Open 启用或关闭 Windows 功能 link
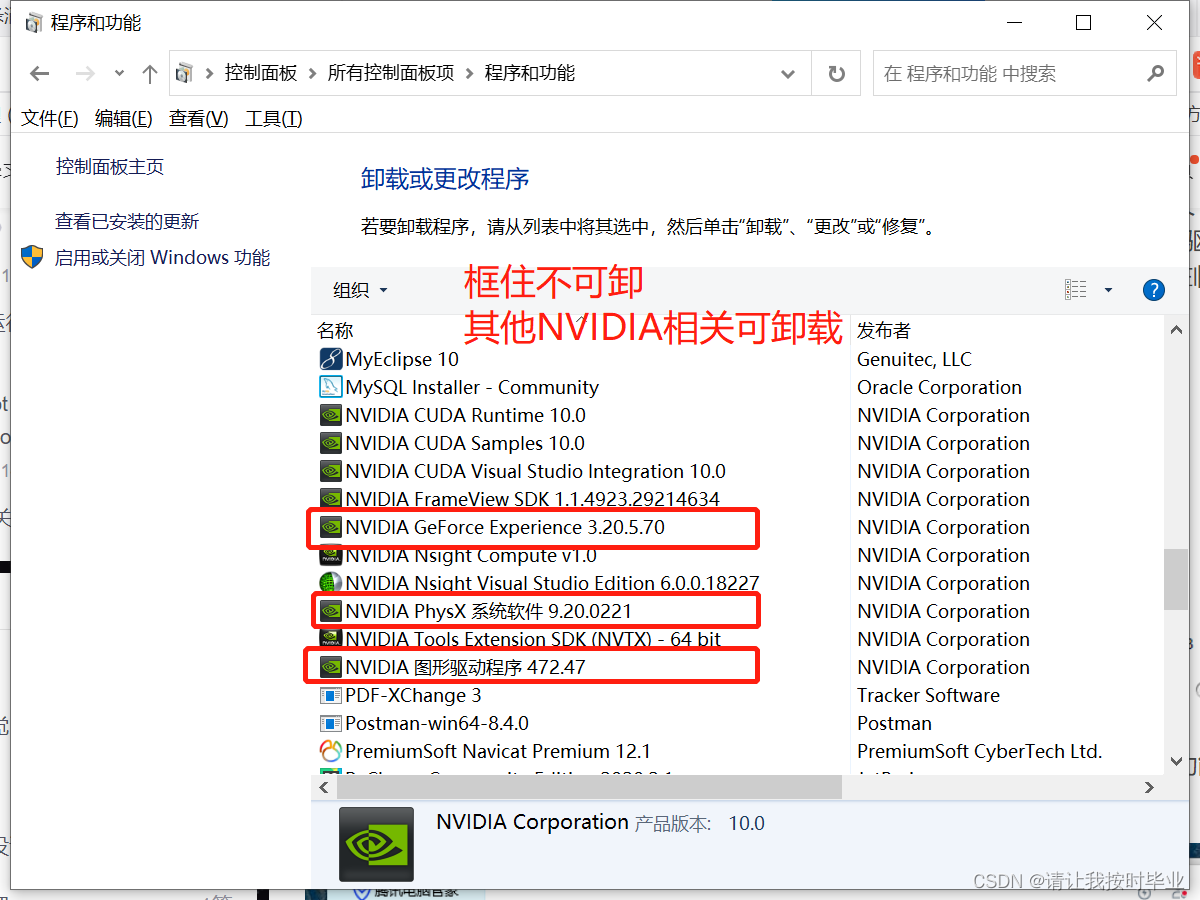Screen dimensions: 1200x900 coord(162,258)
